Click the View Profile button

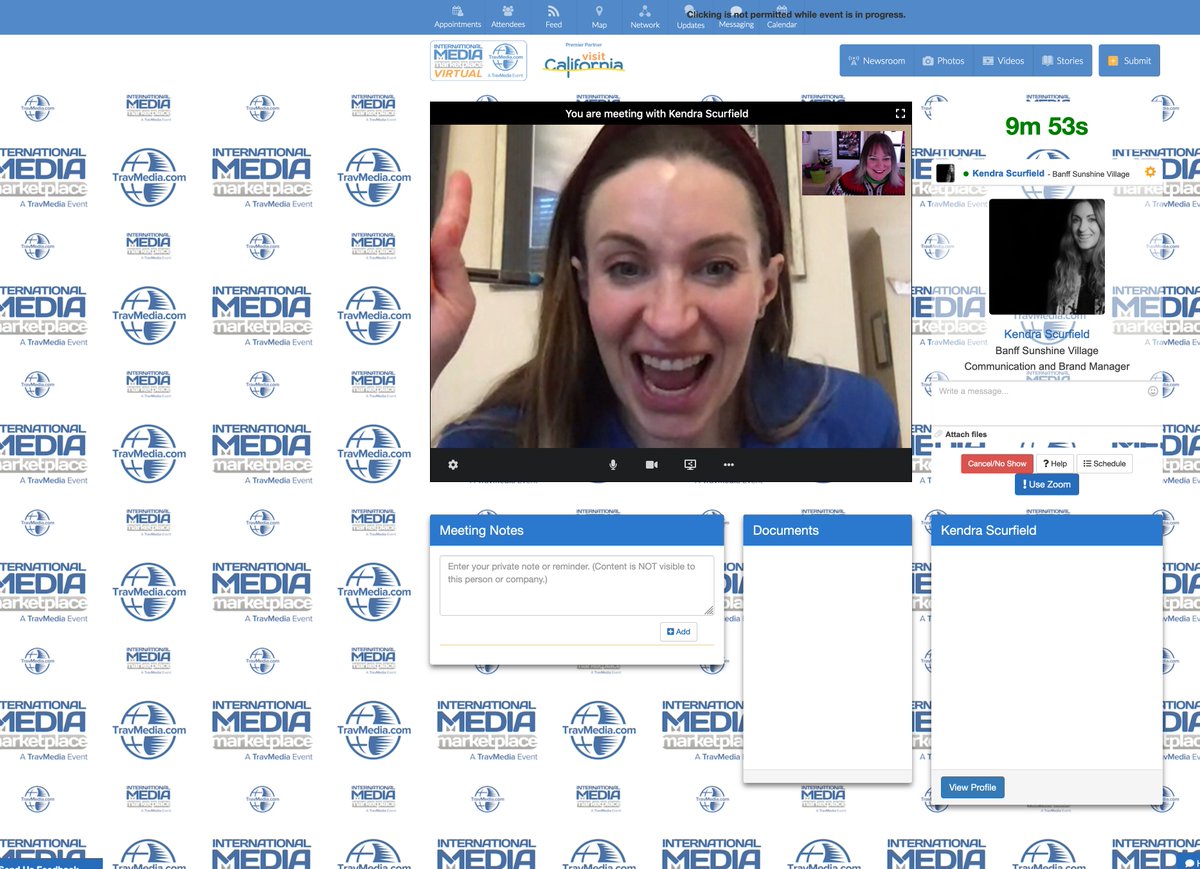click(x=972, y=788)
